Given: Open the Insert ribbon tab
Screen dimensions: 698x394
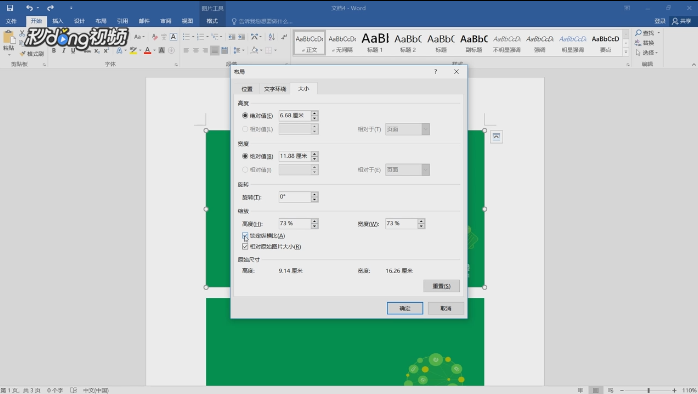Looking at the screenshot, I should [x=58, y=21].
